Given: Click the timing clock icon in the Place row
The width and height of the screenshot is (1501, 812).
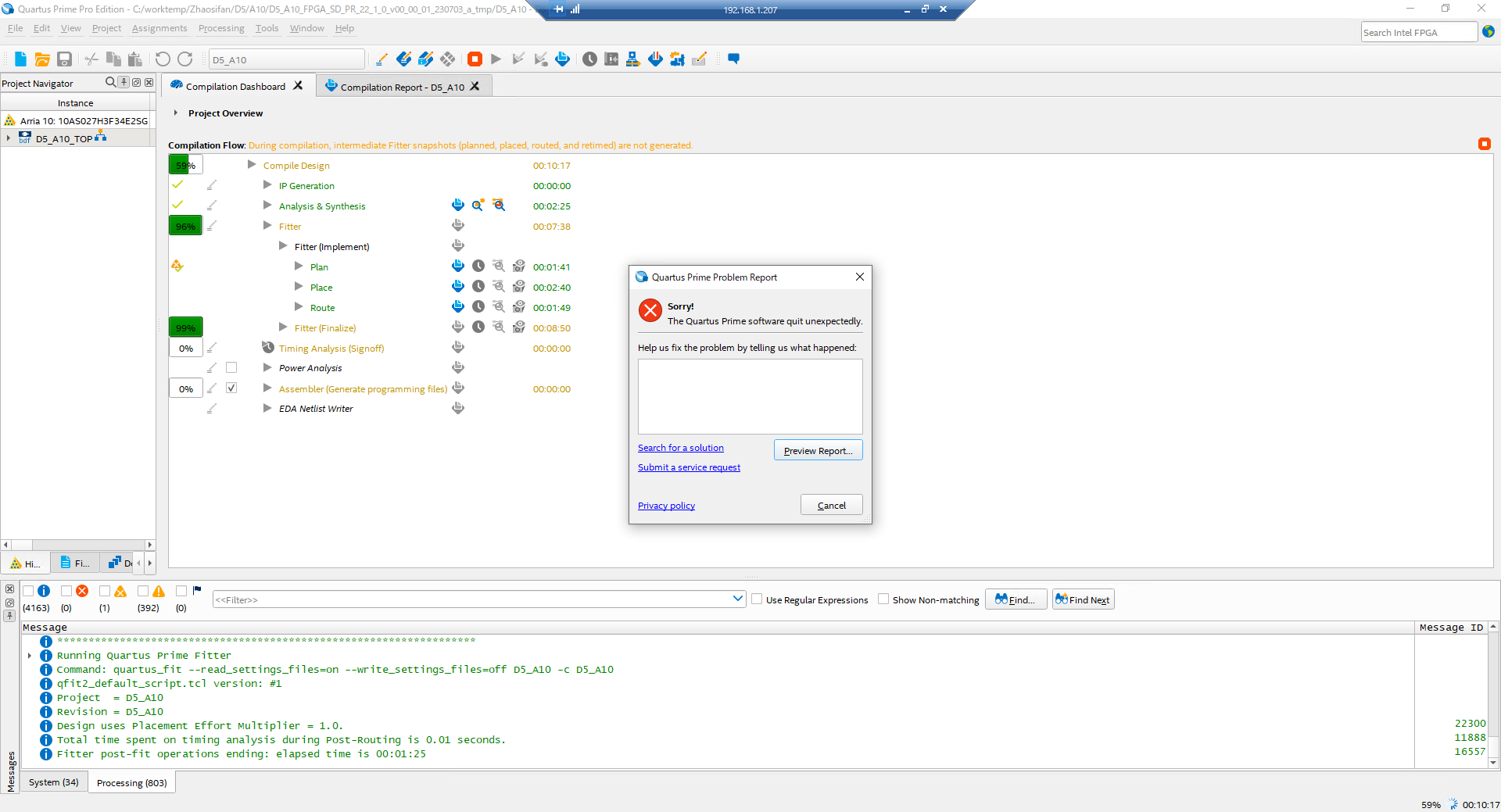Looking at the screenshot, I should (x=478, y=287).
